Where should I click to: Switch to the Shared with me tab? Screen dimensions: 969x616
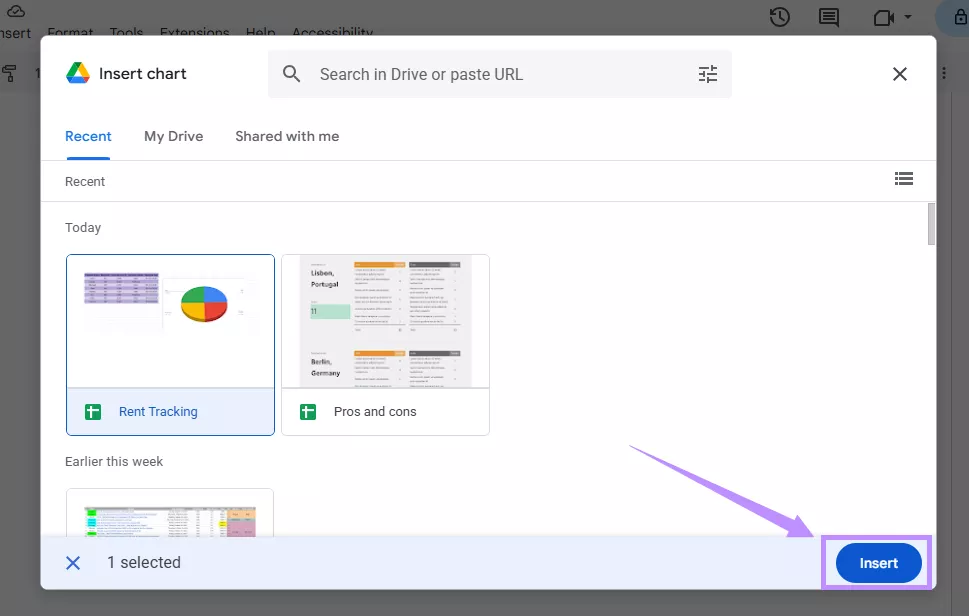287,135
